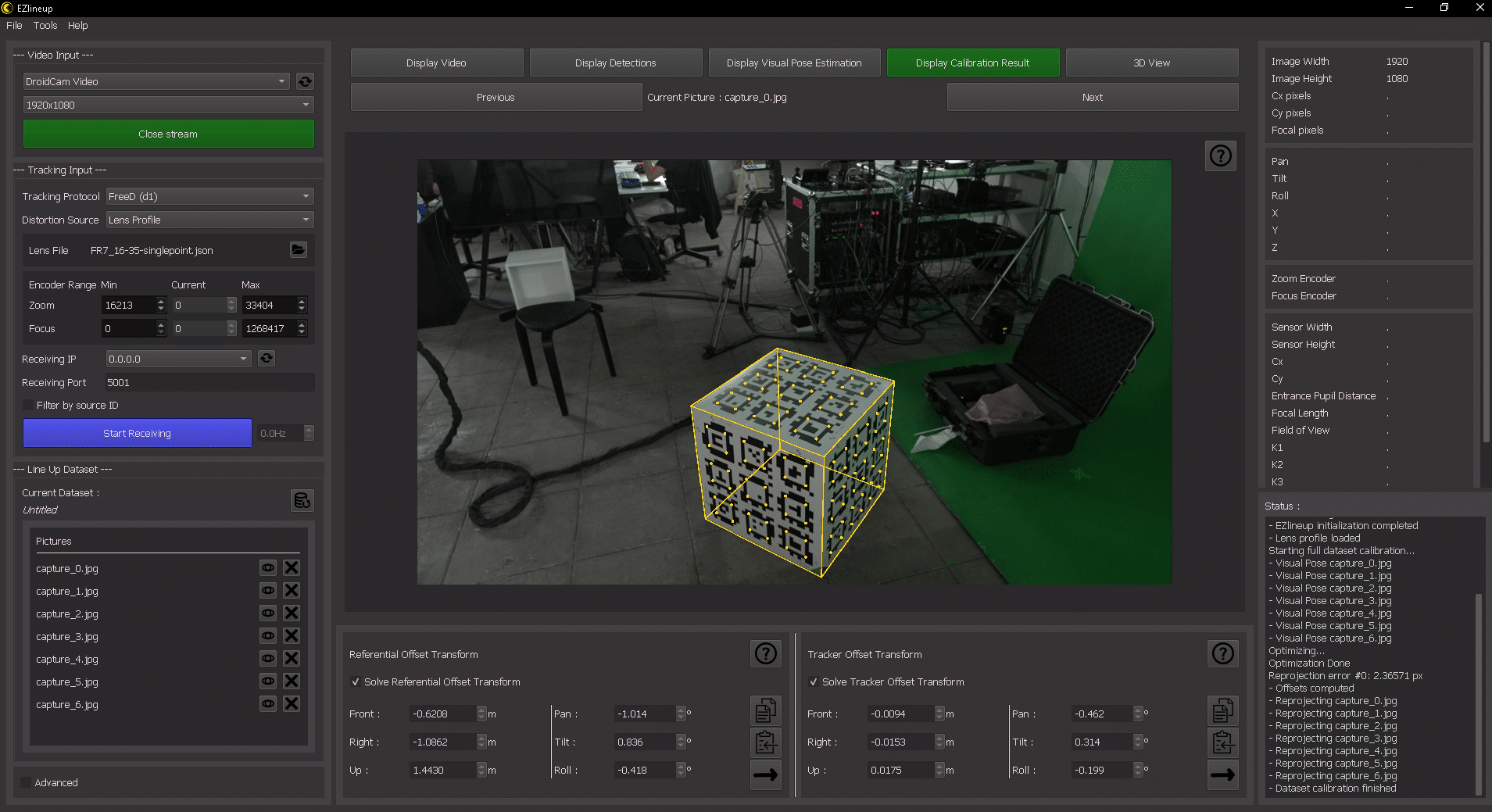This screenshot has height=812, width=1492.
Task: Enable Filter by source ID
Action: point(29,406)
